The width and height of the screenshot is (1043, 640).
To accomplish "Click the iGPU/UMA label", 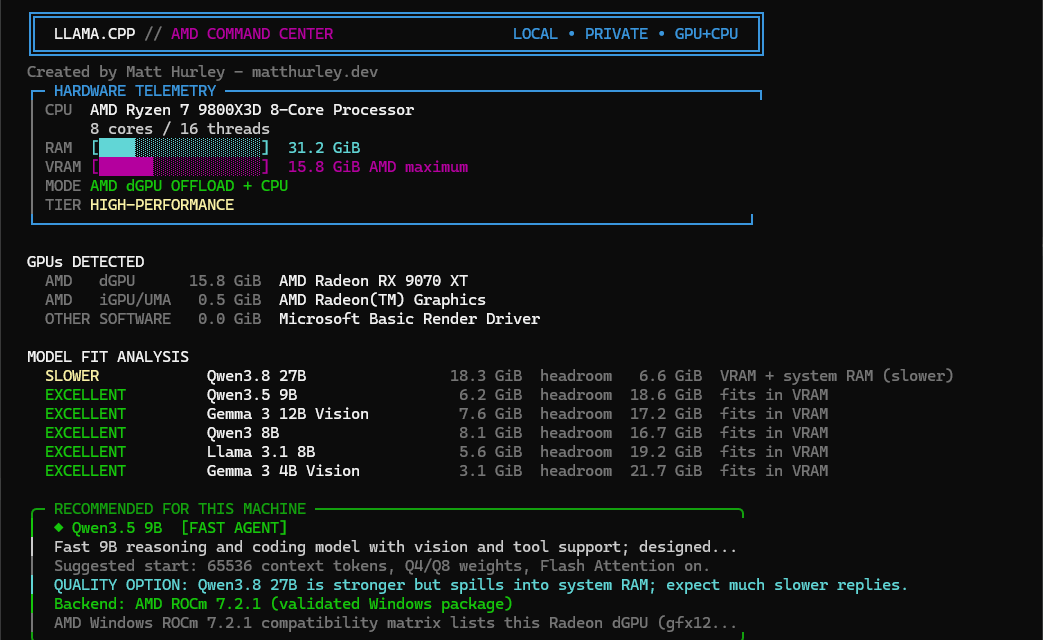I will (135, 300).
